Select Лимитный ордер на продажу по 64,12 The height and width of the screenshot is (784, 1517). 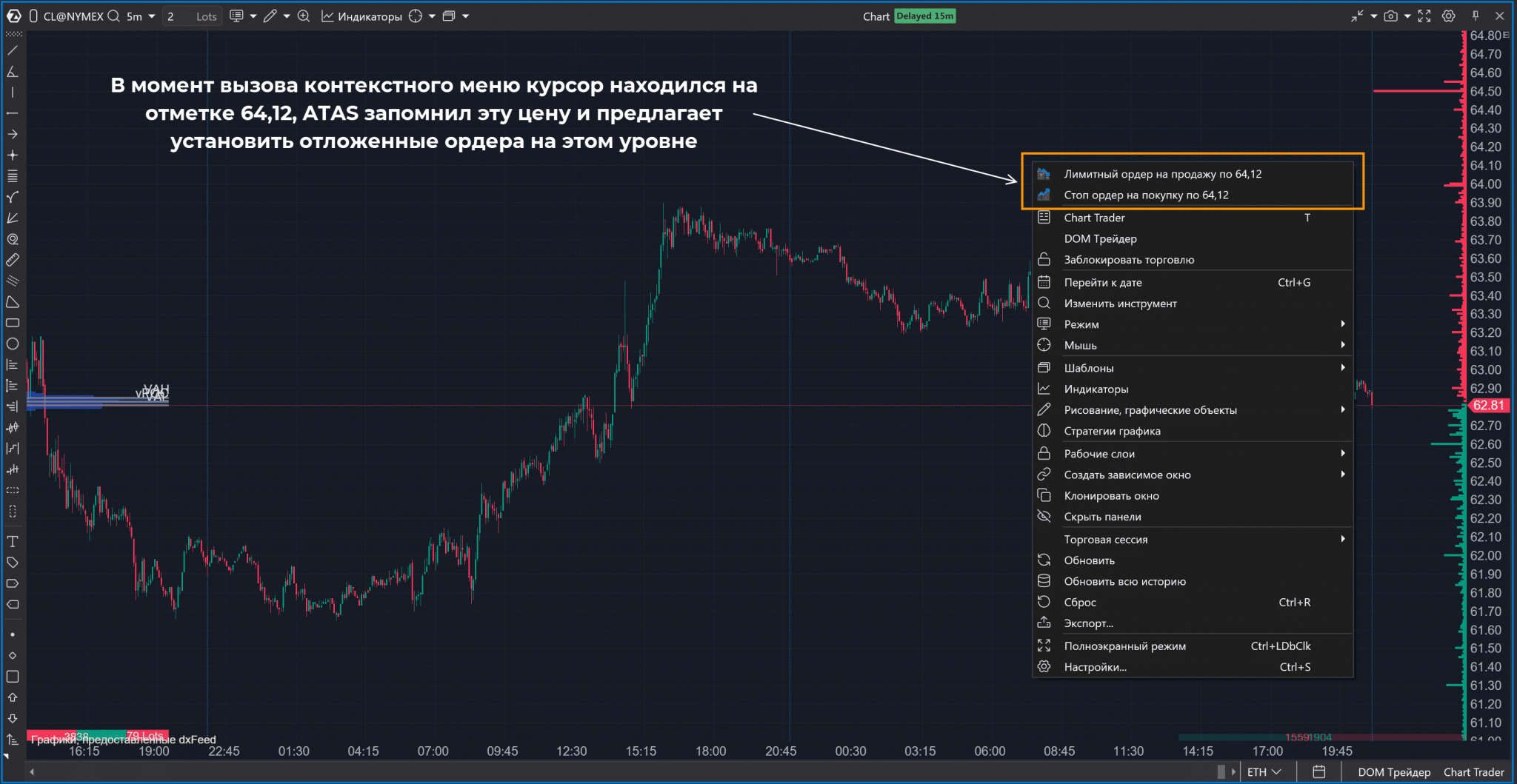1162,174
